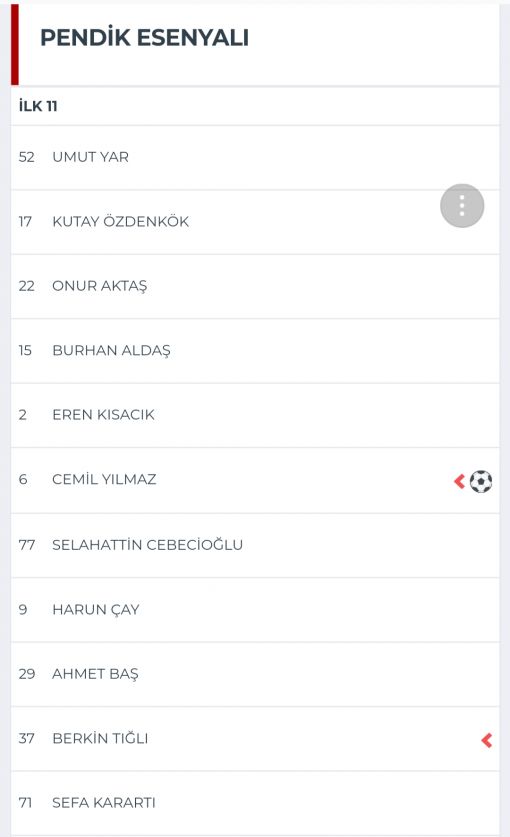Select player Ahmet Baş
This screenshot has height=837, width=510.
point(255,675)
